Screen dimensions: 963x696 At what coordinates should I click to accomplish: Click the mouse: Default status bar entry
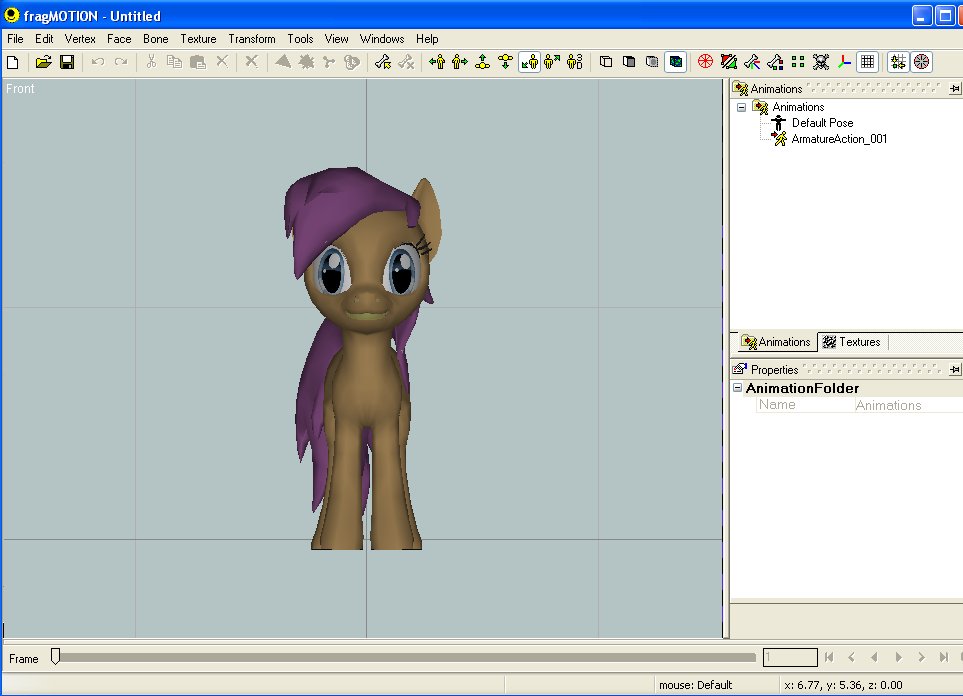pos(695,685)
